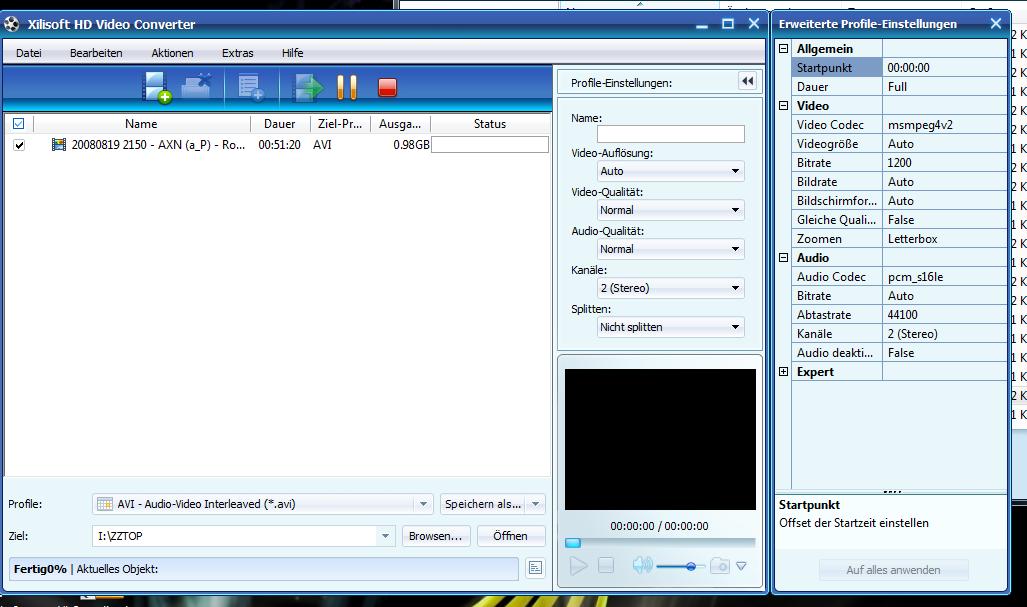Collapse the profile settings panel with double-arrow
Viewport: 1027px width, 607px height.
747,82
